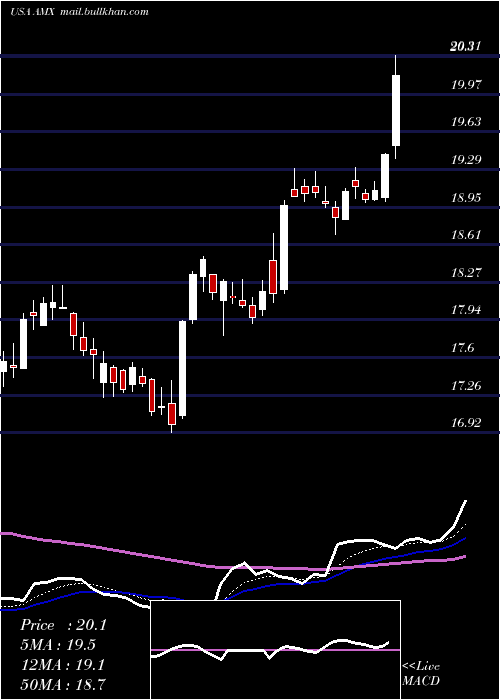Click the 18.27 price axis label

coord(466,272)
